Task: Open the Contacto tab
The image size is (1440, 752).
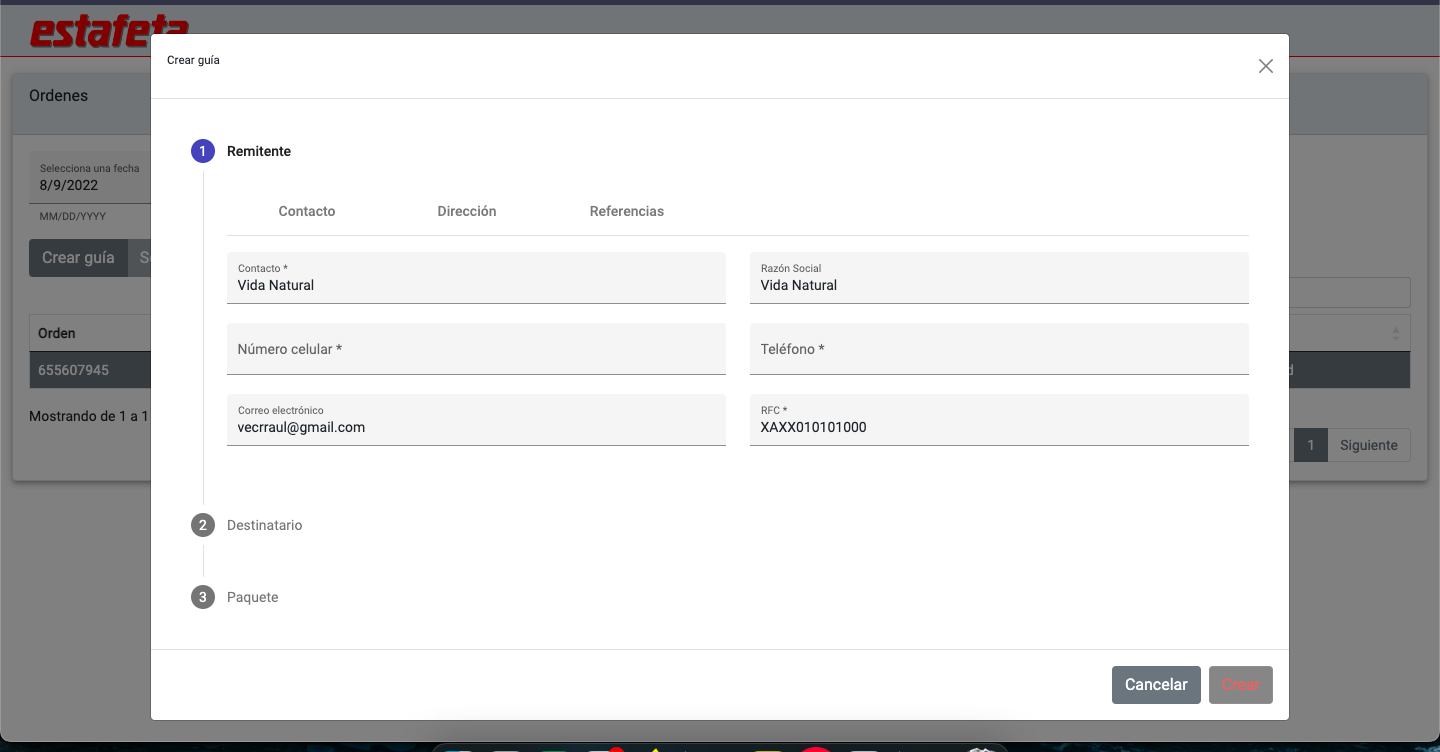Action: pos(307,211)
